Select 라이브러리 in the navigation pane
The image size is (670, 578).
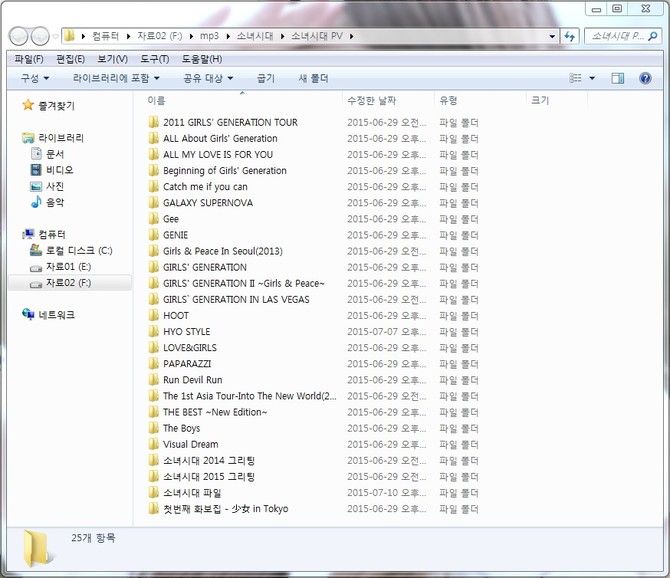[61, 138]
